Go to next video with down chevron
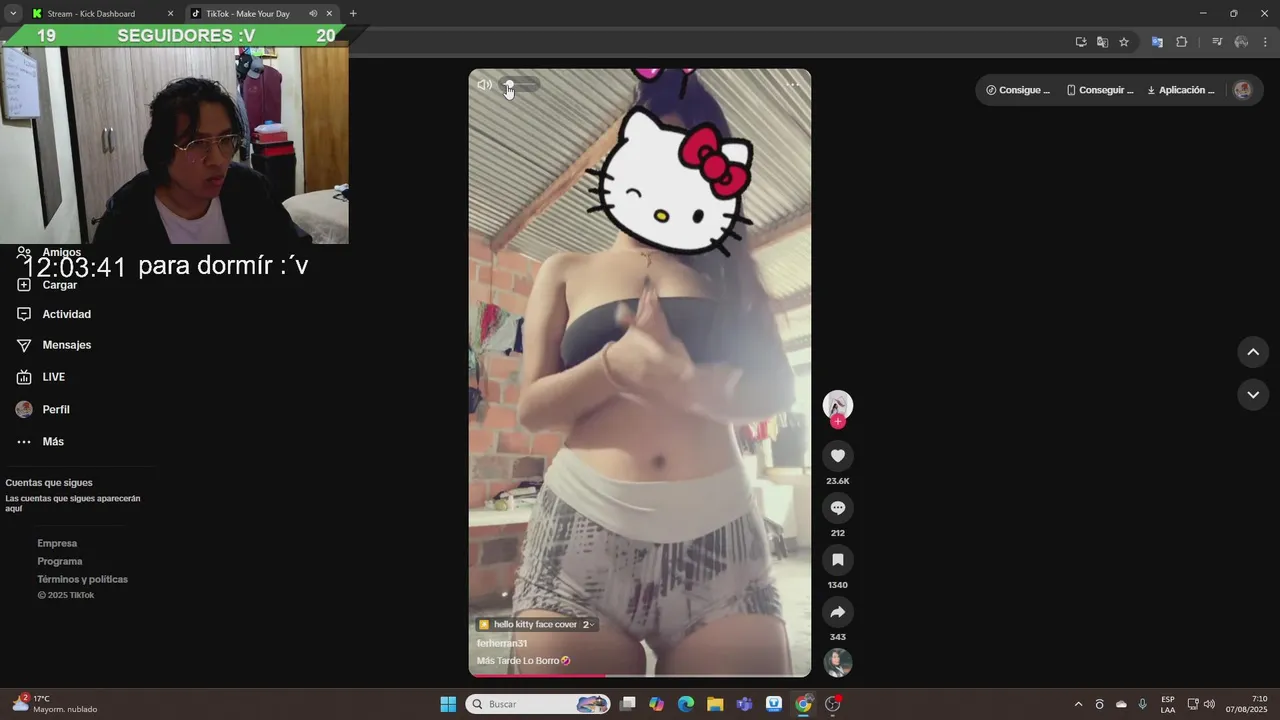The width and height of the screenshot is (1280, 720). click(x=1253, y=395)
